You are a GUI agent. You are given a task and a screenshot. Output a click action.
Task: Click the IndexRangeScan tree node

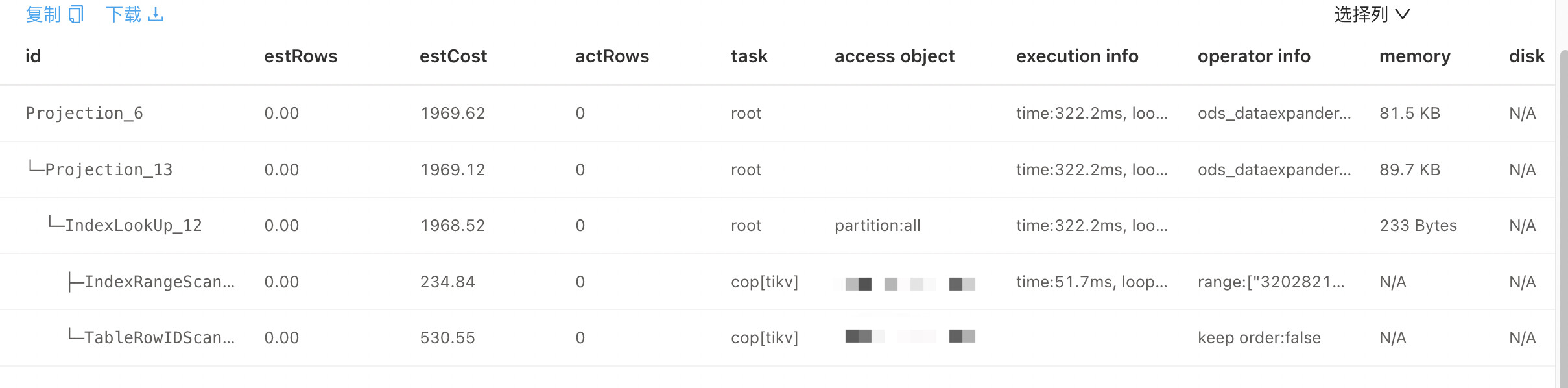click(x=159, y=282)
